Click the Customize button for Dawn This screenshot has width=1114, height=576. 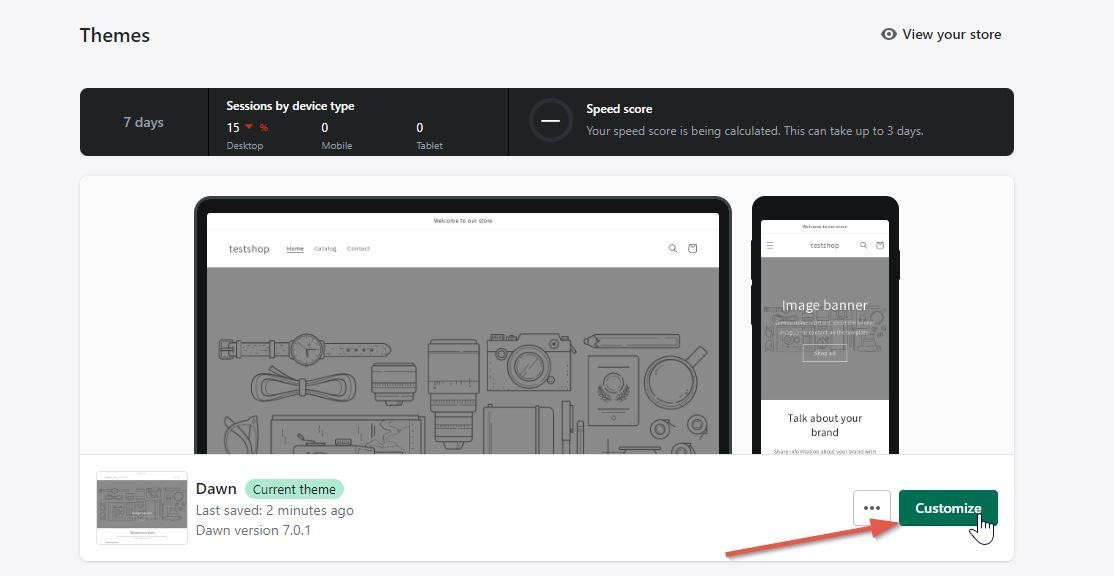[x=947, y=508]
